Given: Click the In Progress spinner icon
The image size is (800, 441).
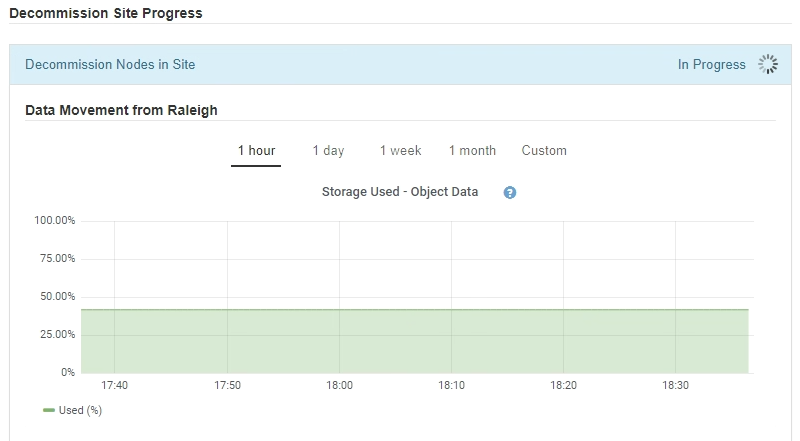Looking at the screenshot, I should point(768,65).
